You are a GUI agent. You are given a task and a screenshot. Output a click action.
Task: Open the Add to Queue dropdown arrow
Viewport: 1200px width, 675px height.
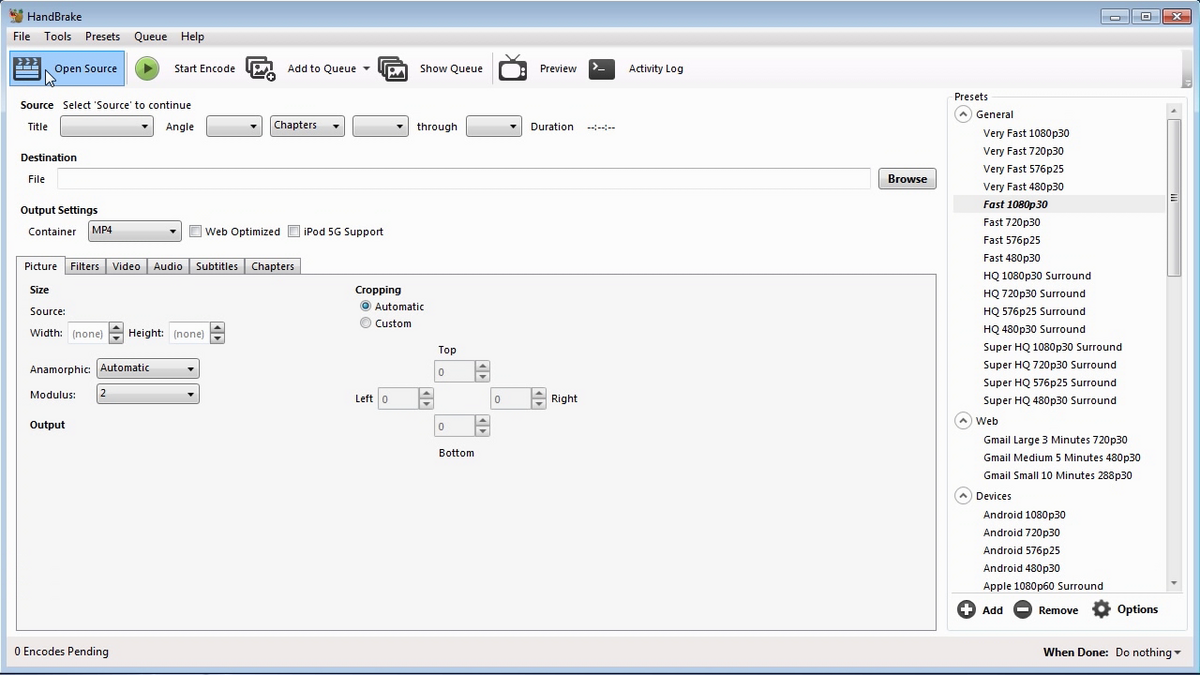click(x=366, y=69)
